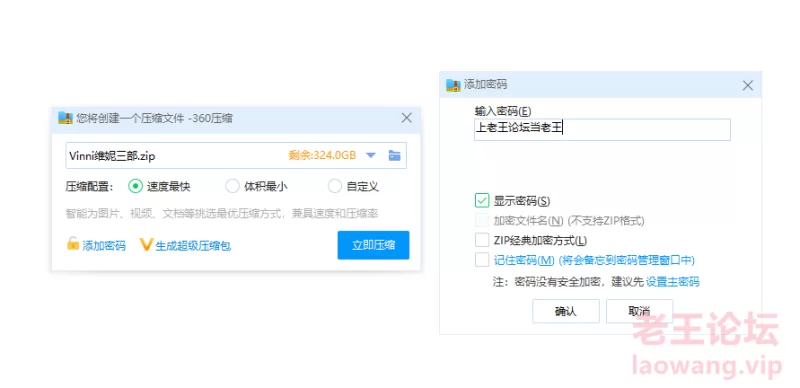Screen dimensions: 800x388
Task: Close the 添加密码 dialog
Action: (747, 85)
